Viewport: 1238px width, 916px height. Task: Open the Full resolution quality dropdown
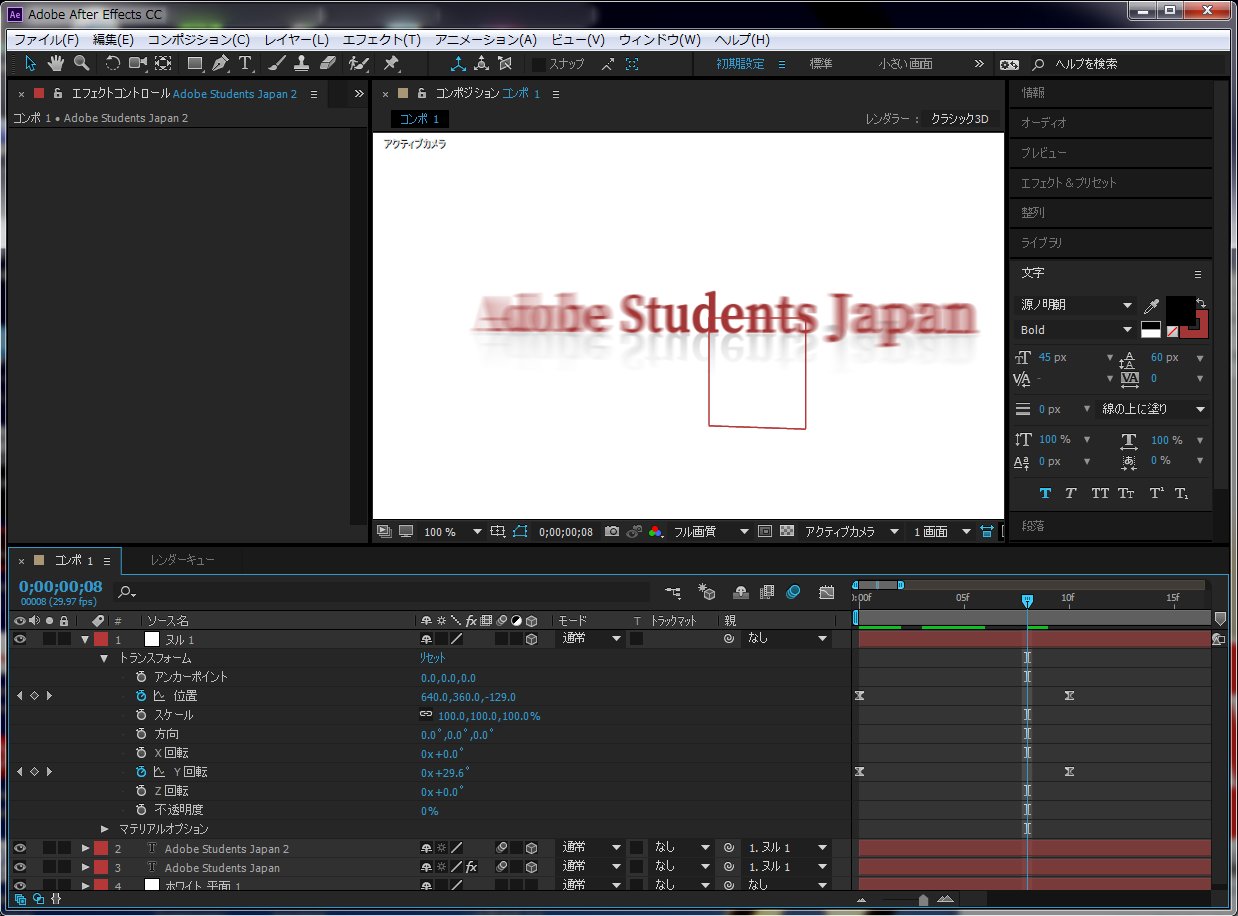click(x=711, y=532)
